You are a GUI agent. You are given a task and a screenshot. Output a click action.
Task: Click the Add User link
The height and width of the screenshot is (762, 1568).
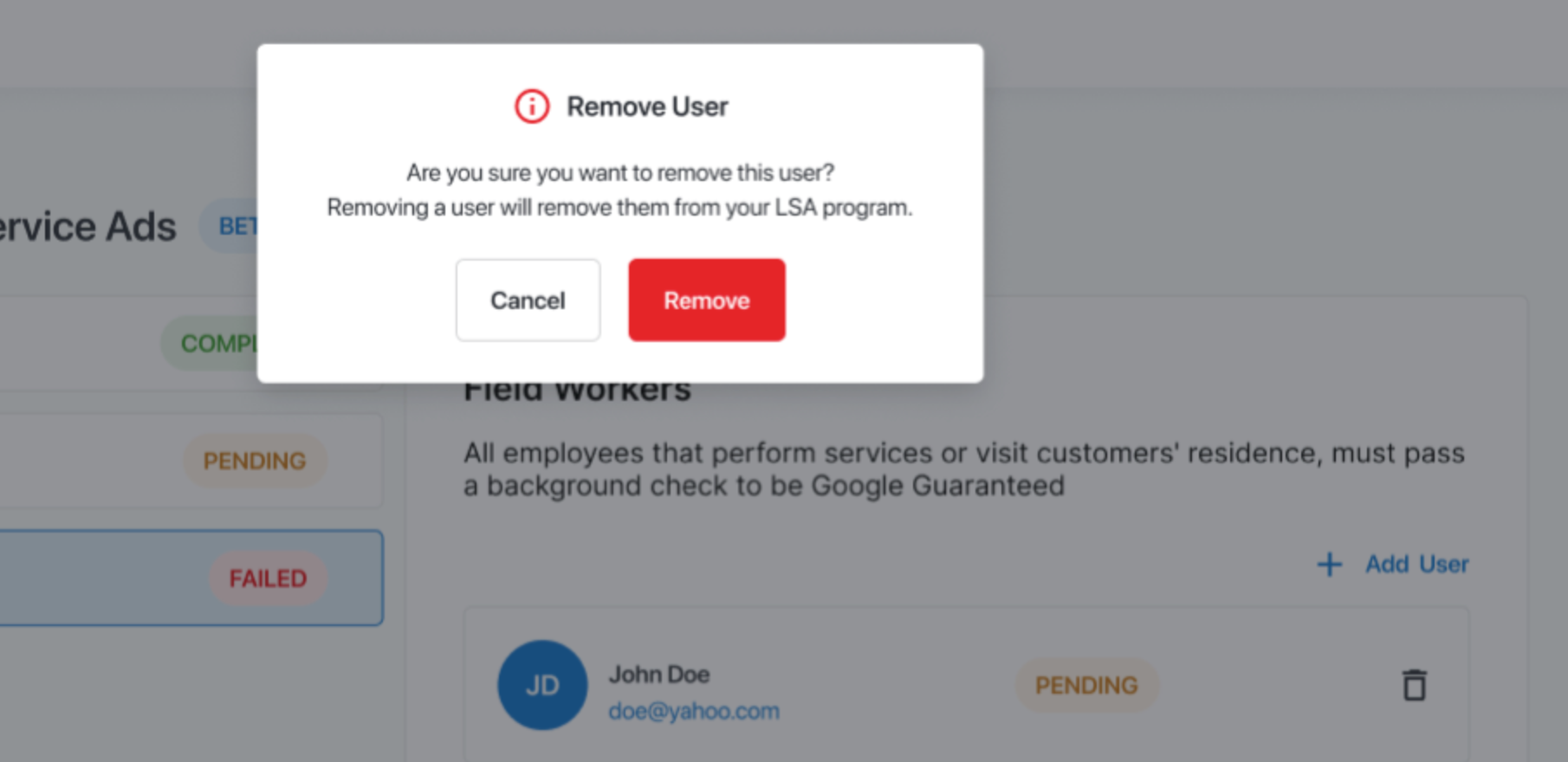(x=1417, y=565)
